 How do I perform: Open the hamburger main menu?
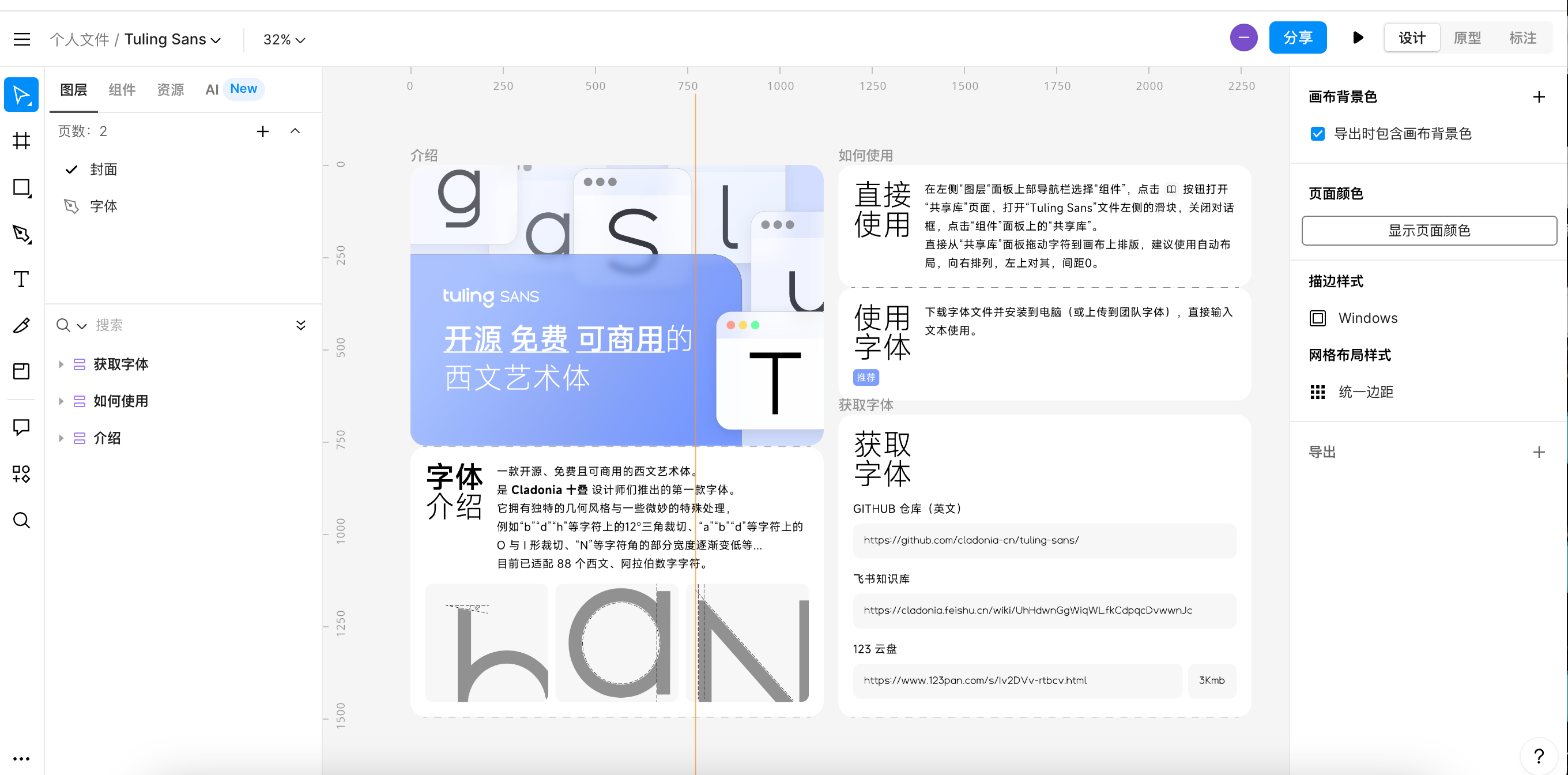[22, 40]
